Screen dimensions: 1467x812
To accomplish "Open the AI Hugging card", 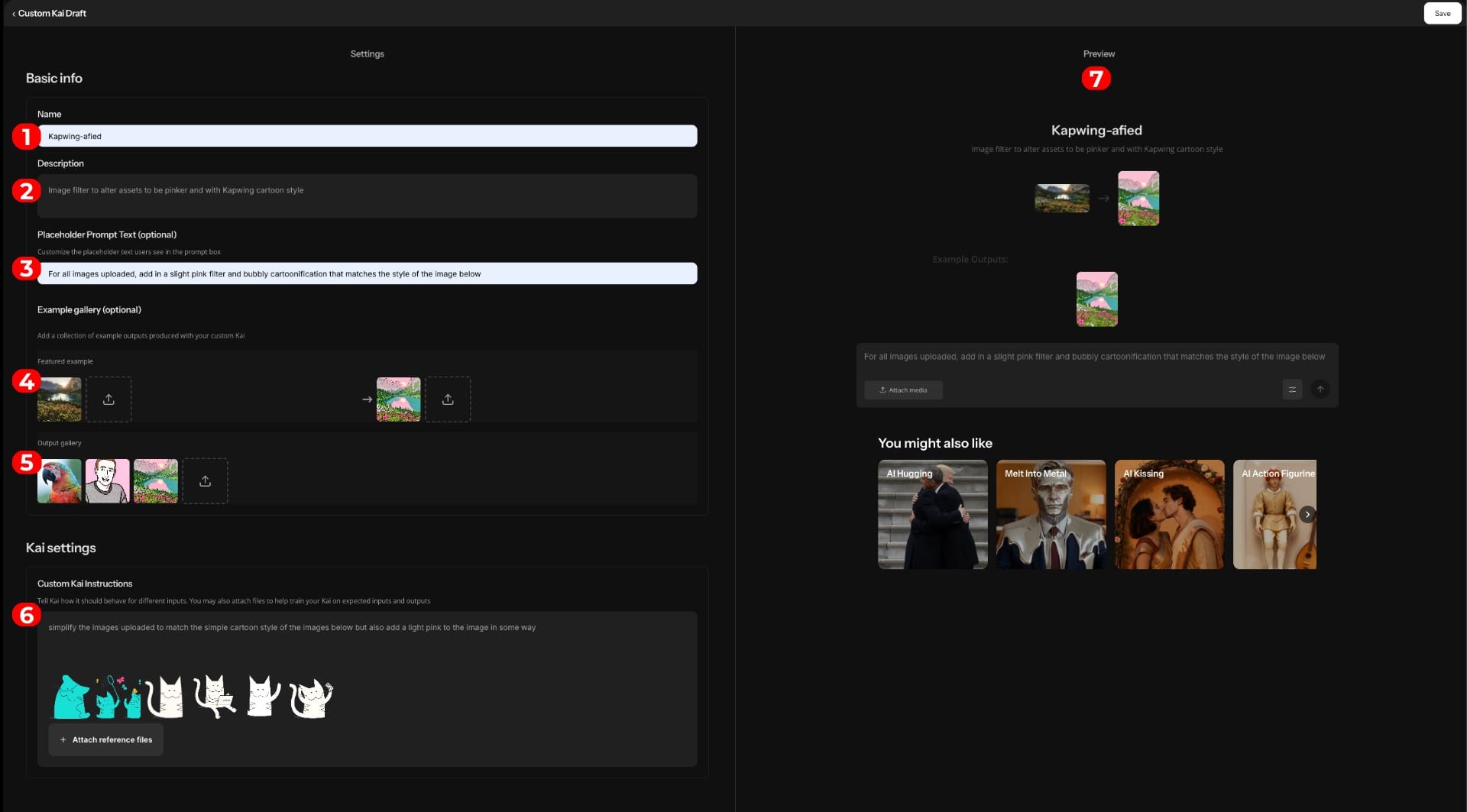I will pyautogui.click(x=932, y=514).
